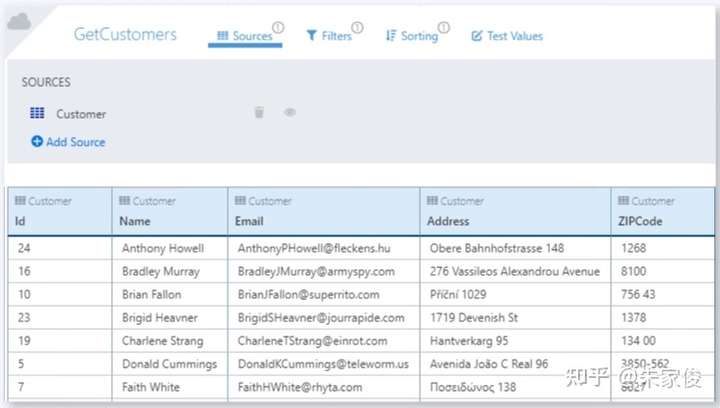Click the plus icon for Add Source
This screenshot has height=408, width=720.
coord(37,142)
